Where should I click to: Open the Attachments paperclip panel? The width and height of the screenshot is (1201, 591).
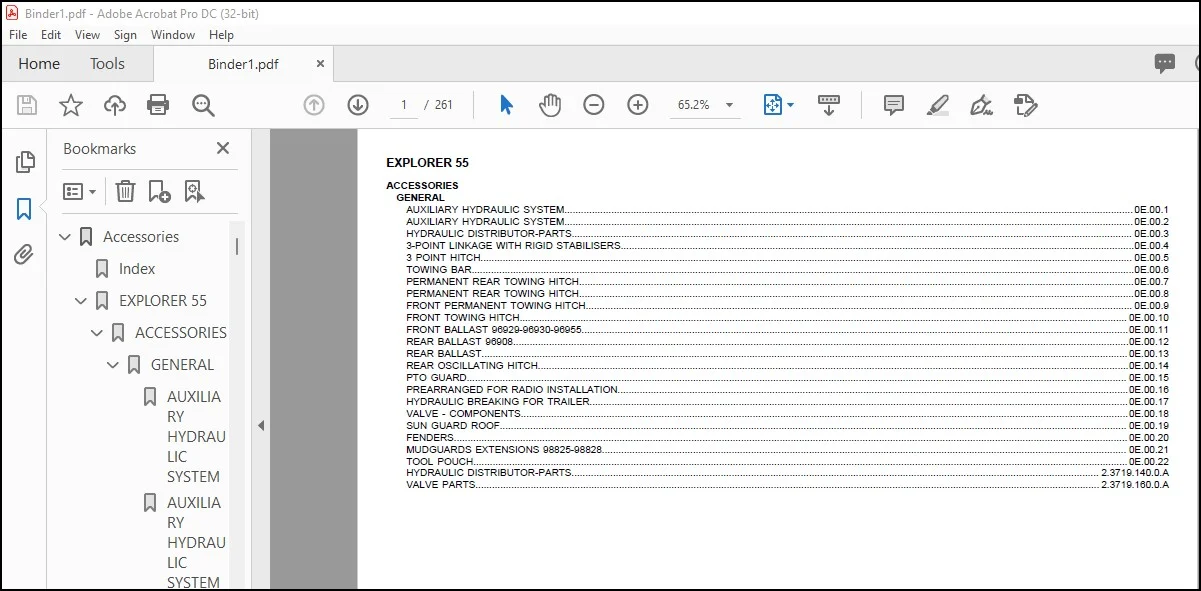24,255
